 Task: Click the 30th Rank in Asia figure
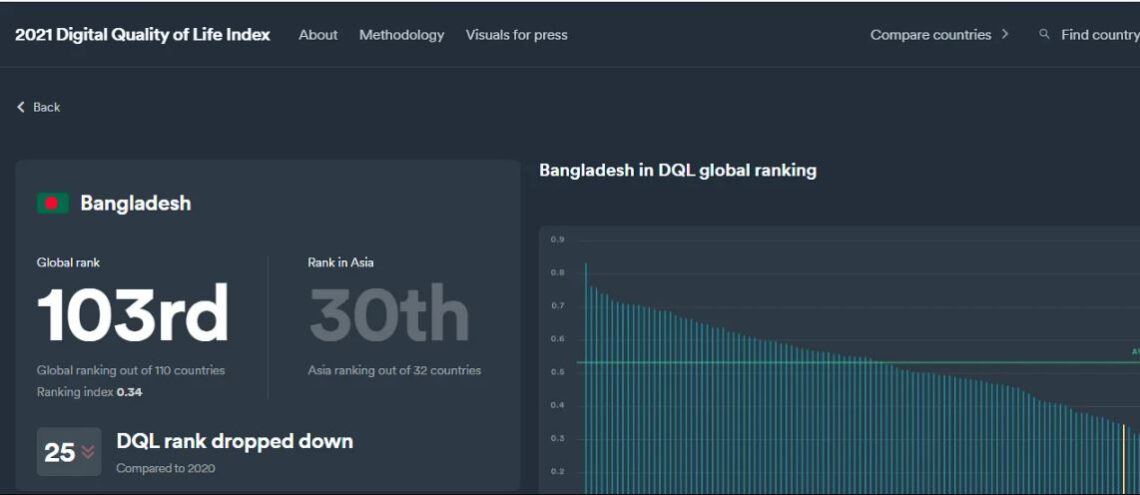pos(389,315)
